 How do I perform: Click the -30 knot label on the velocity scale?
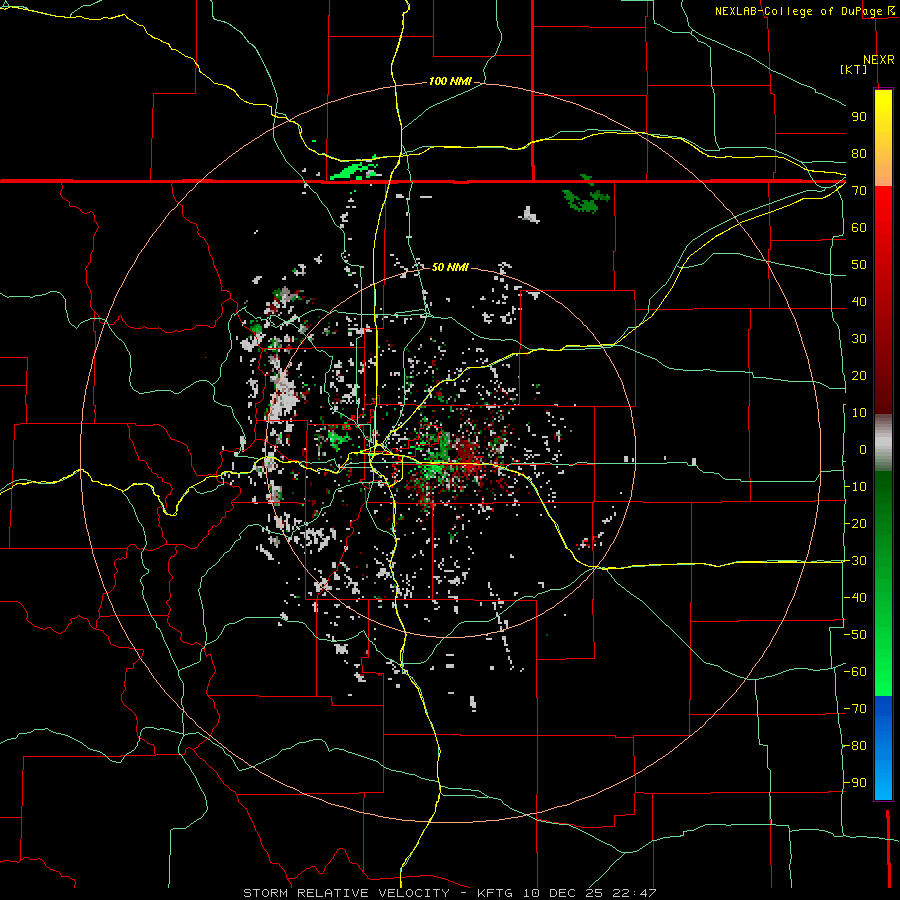click(x=855, y=561)
